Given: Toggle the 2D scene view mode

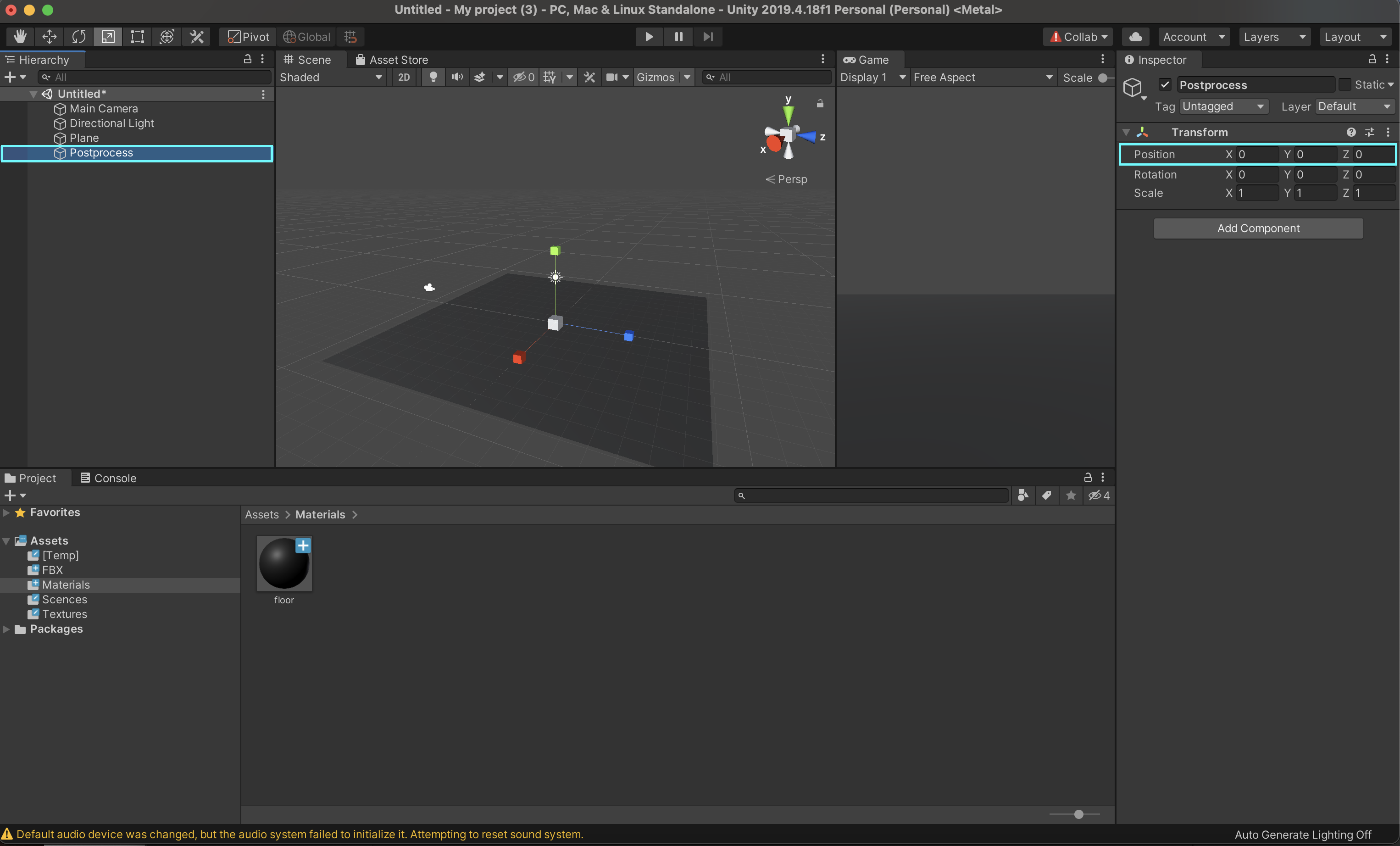Looking at the screenshot, I should click(403, 77).
